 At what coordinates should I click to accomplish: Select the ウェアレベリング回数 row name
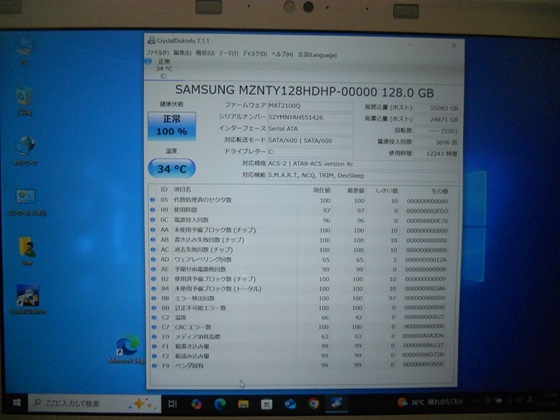(203, 259)
